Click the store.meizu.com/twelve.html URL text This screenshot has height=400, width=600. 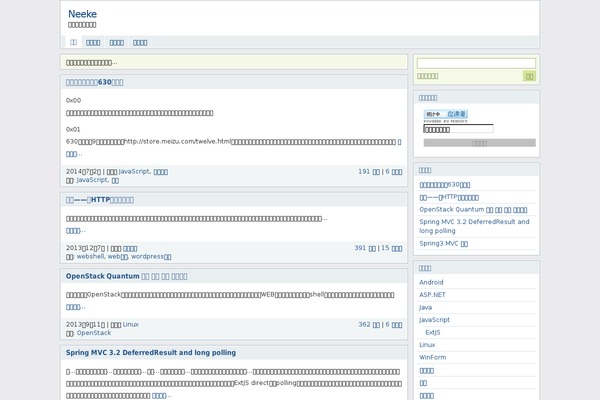tap(178, 142)
